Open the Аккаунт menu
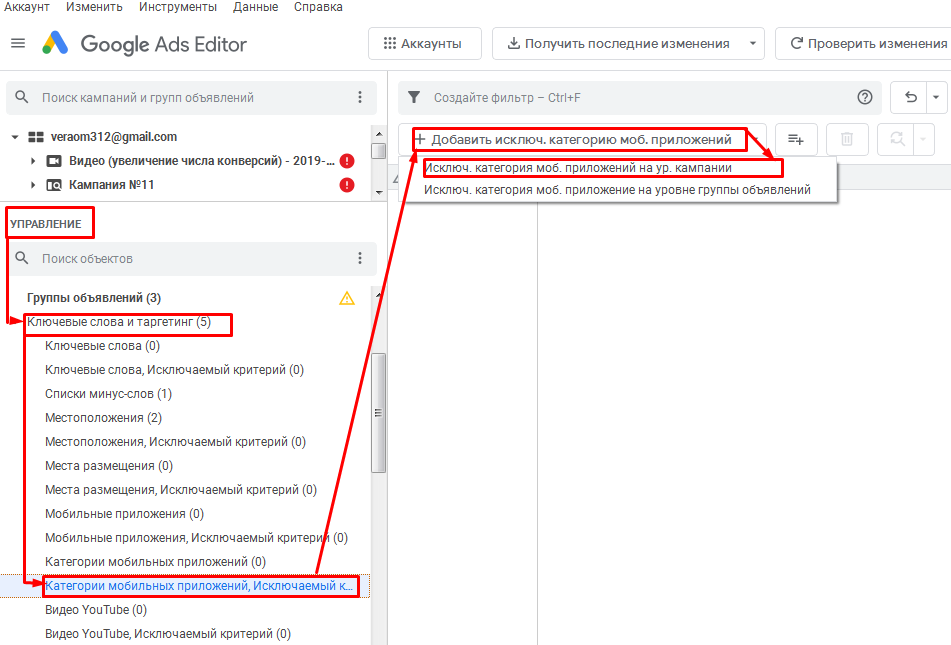Screen dimensions: 951x645 (27, 7)
